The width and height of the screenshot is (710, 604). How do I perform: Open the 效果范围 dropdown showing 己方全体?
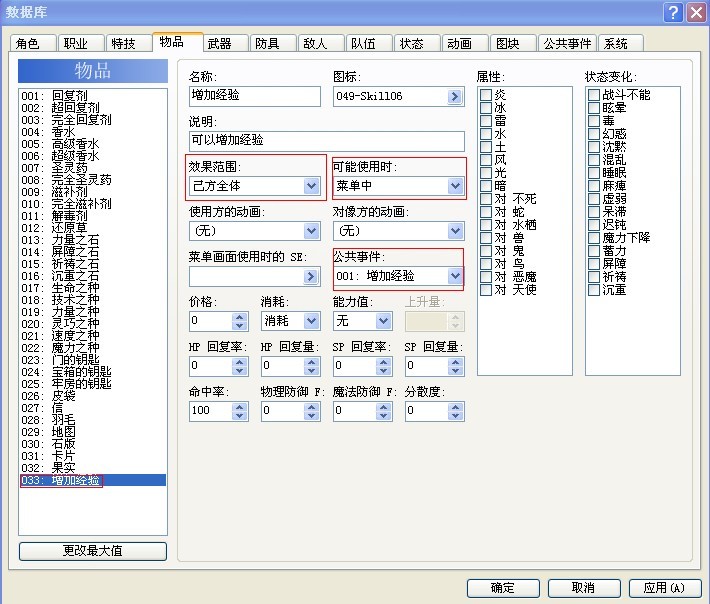coord(255,186)
